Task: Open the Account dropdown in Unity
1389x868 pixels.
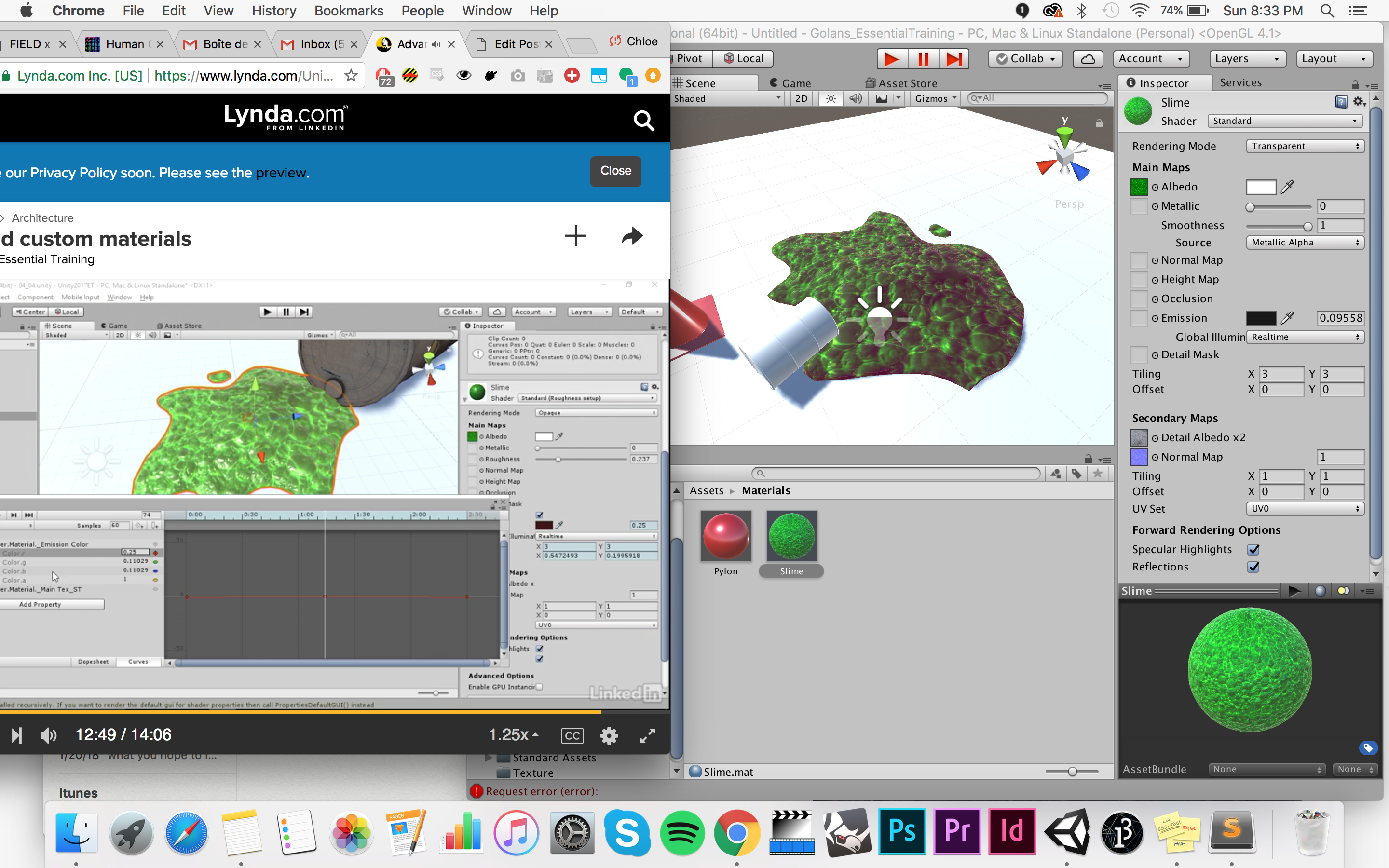Action: [1151, 58]
